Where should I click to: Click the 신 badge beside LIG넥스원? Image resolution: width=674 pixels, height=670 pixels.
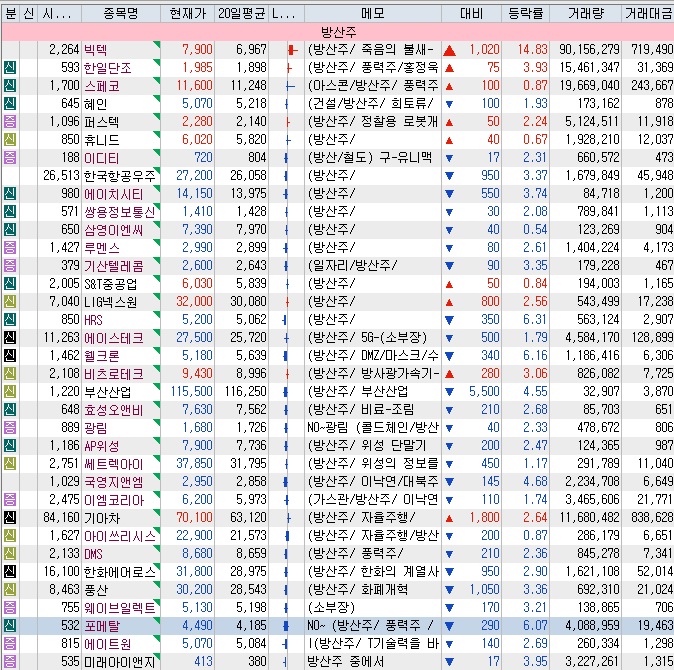[x=10, y=302]
